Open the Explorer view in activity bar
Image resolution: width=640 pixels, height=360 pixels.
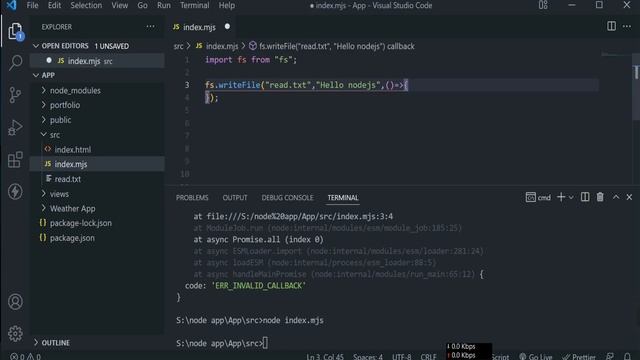coord(15,31)
